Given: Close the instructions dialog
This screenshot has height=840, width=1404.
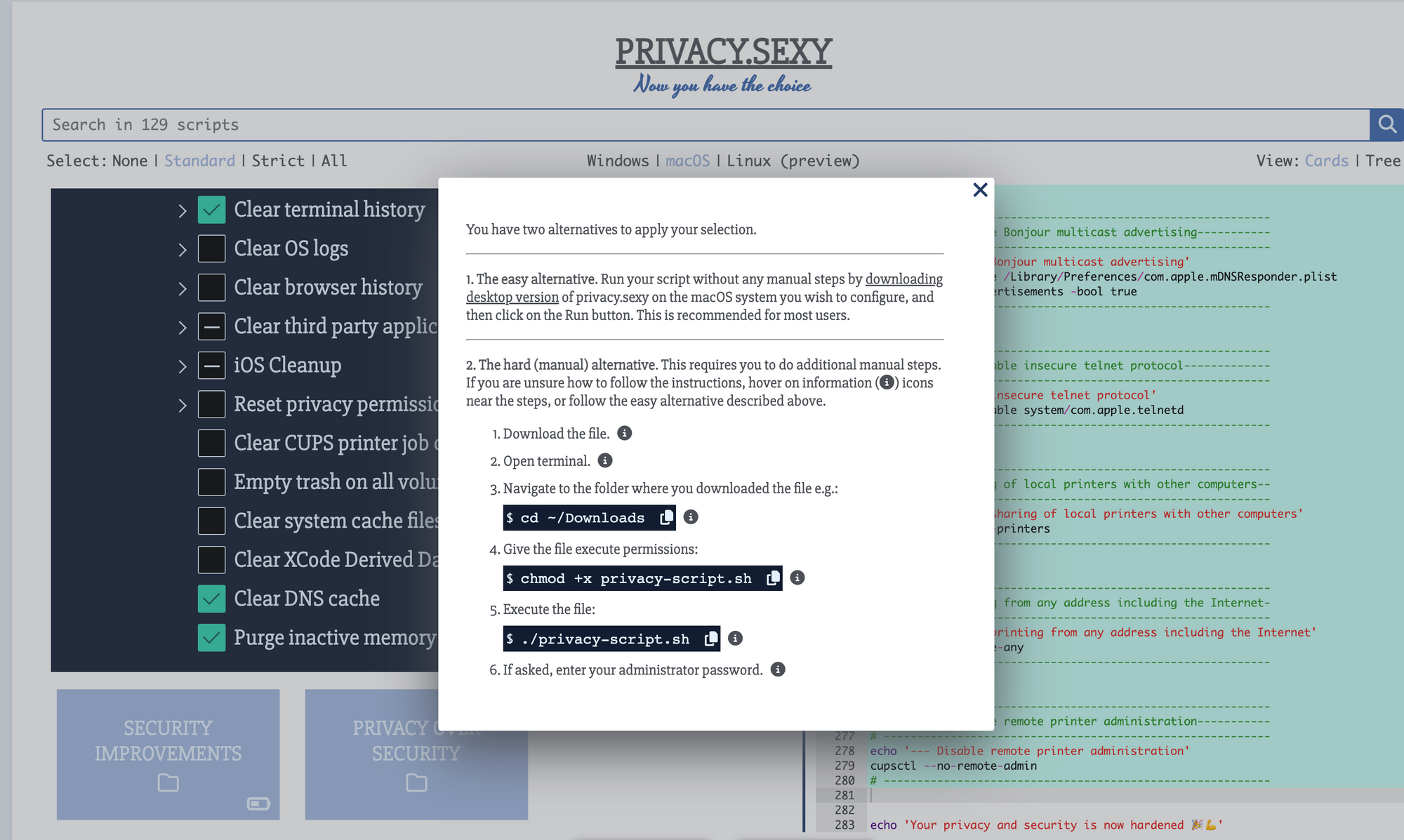Looking at the screenshot, I should tap(980, 190).
